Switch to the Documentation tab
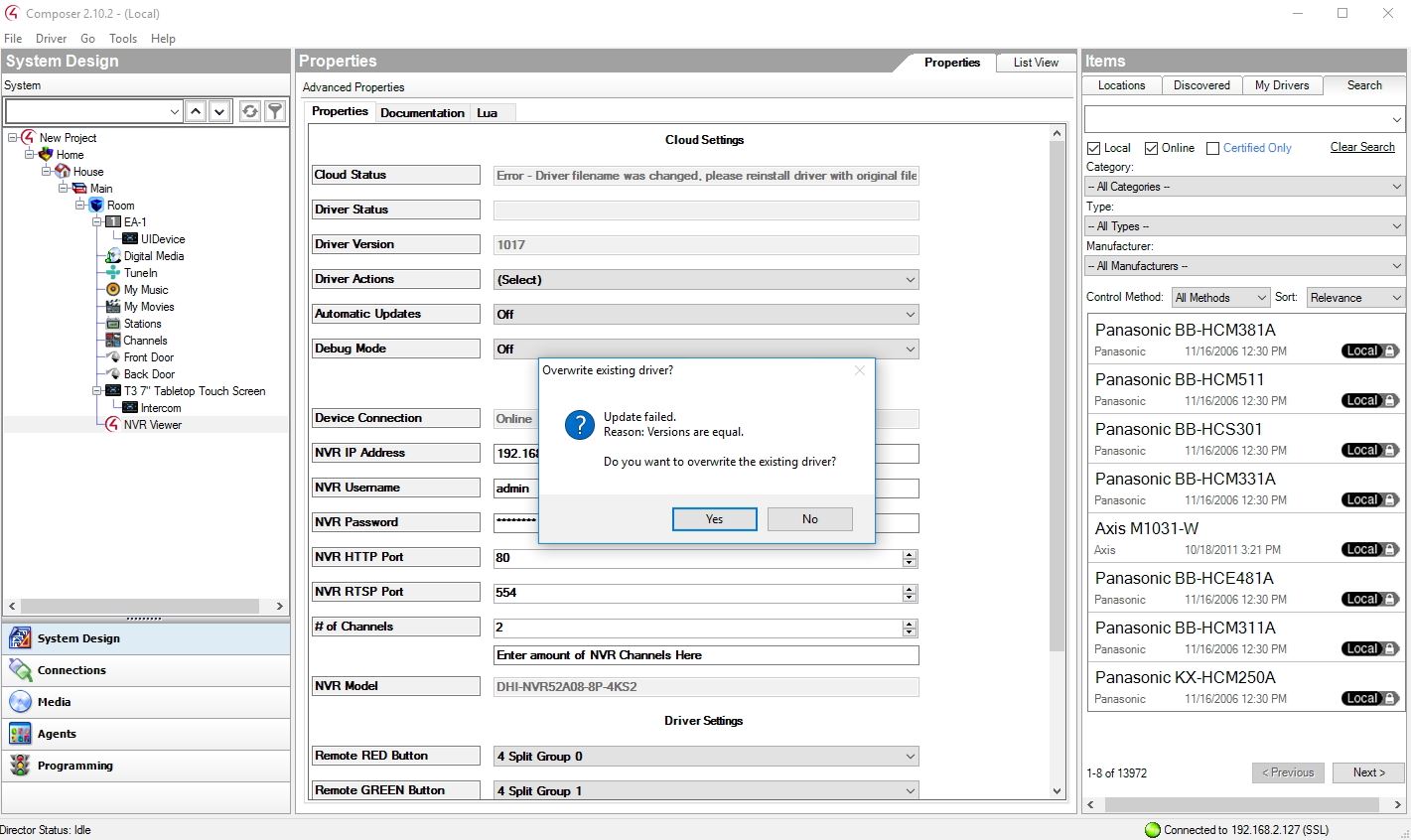The height and width of the screenshot is (840, 1411). 422,113
